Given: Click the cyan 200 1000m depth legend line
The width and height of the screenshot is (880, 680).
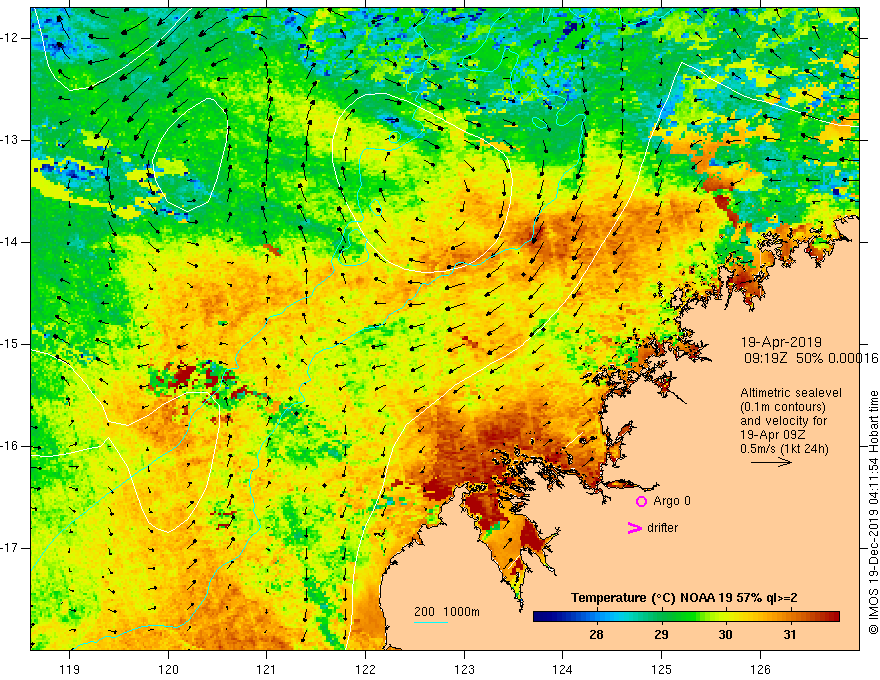Looking at the screenshot, I should point(431,622).
